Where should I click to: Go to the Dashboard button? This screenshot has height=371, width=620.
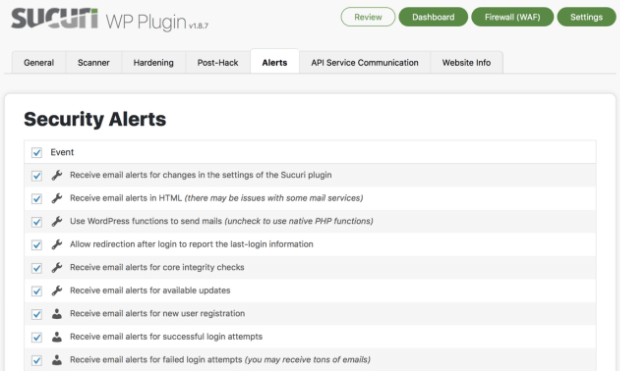[433, 17]
